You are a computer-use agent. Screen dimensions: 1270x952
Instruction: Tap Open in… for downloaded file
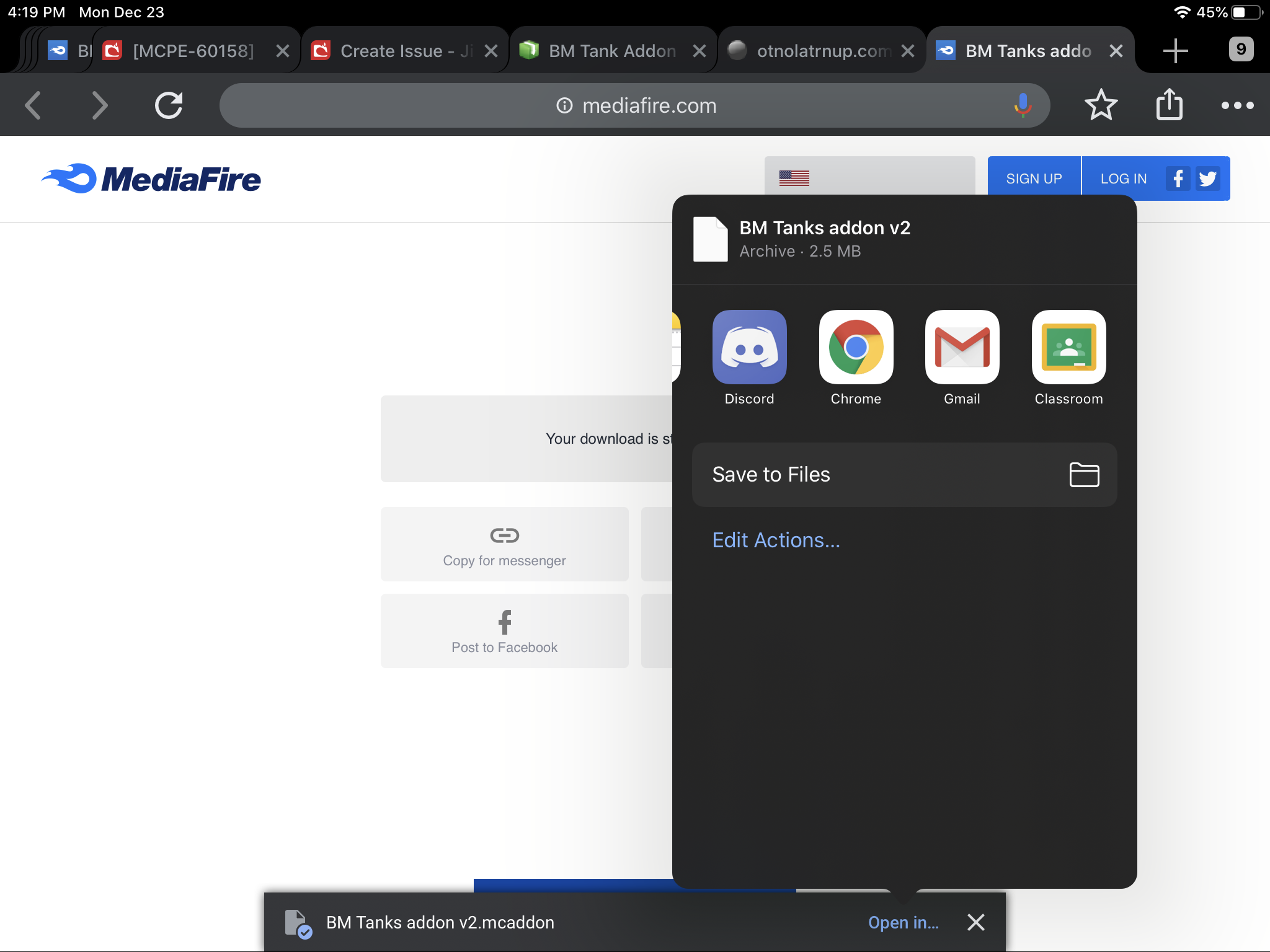pyautogui.click(x=903, y=922)
